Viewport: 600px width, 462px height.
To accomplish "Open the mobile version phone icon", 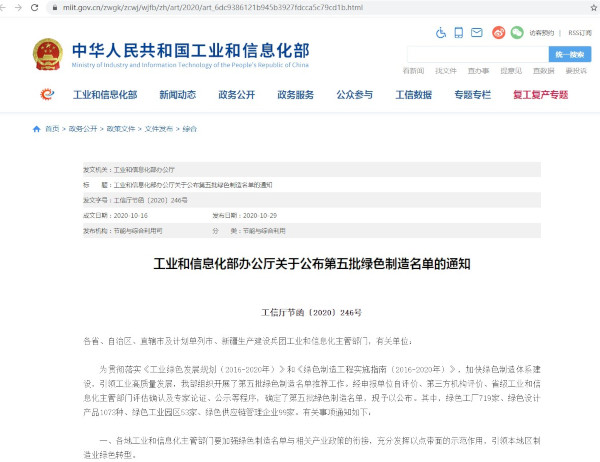I will pyautogui.click(x=458, y=33).
